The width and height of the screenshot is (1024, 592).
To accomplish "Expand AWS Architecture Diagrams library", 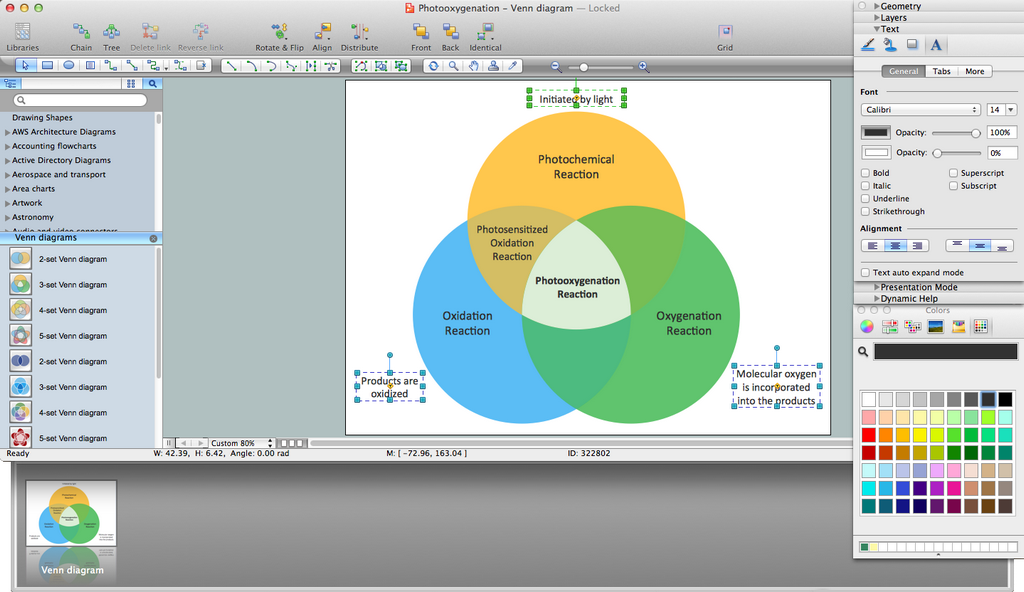I will pos(8,132).
